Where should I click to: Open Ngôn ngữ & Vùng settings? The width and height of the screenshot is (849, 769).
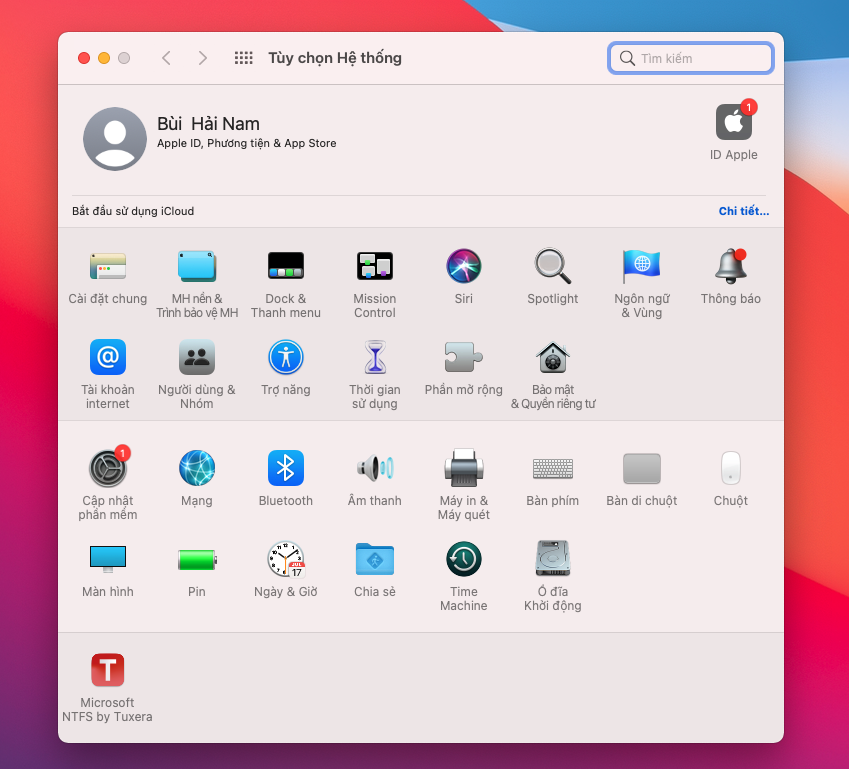click(x=642, y=266)
